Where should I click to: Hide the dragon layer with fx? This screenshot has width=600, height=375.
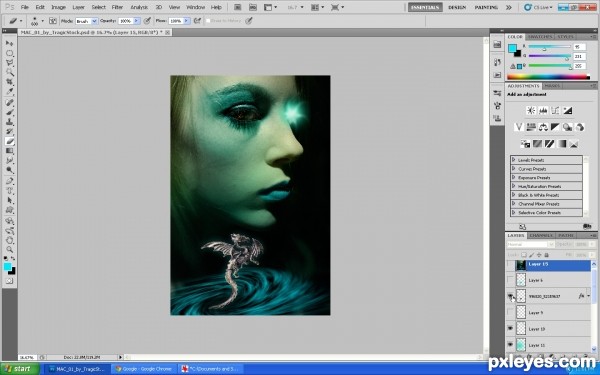[510, 296]
